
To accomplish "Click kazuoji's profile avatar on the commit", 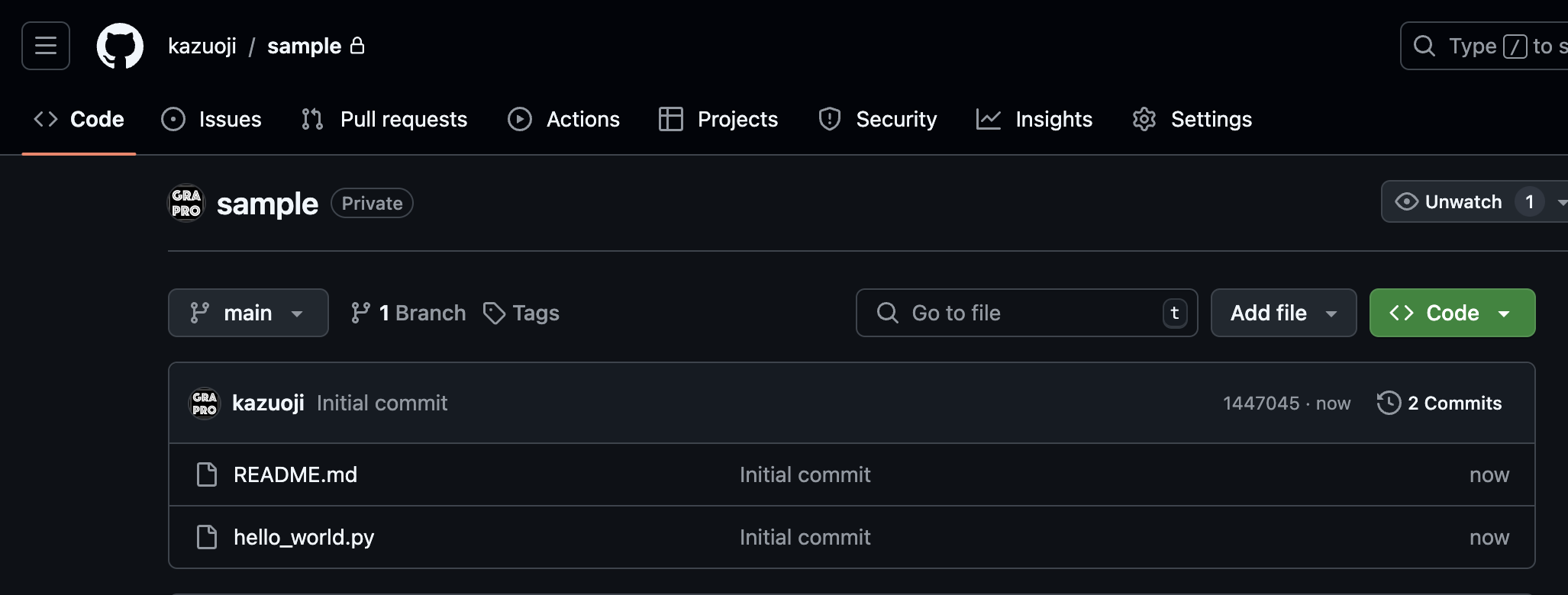I will [204, 403].
